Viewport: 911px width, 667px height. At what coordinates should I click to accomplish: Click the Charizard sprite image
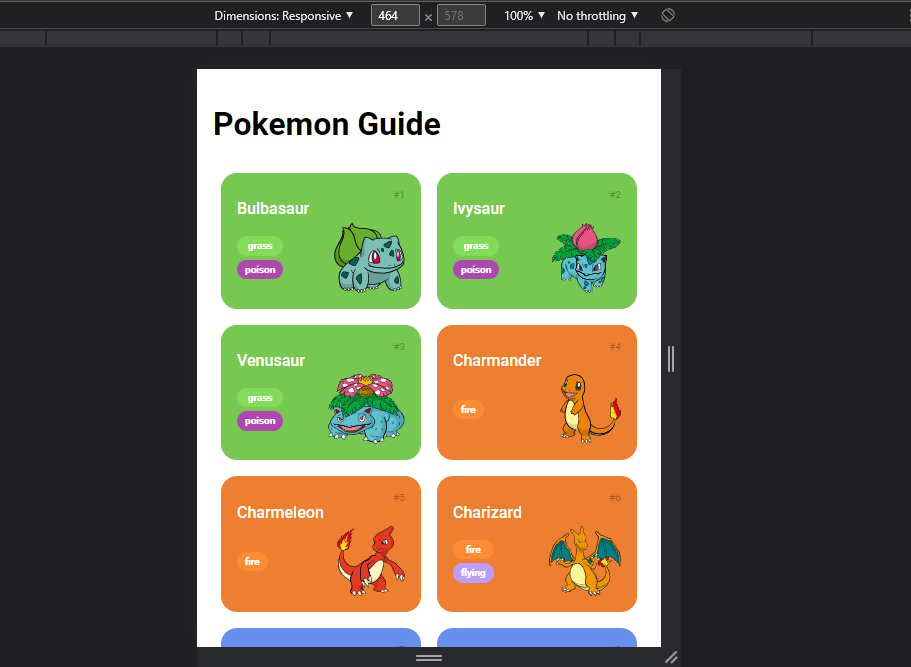tap(585, 560)
